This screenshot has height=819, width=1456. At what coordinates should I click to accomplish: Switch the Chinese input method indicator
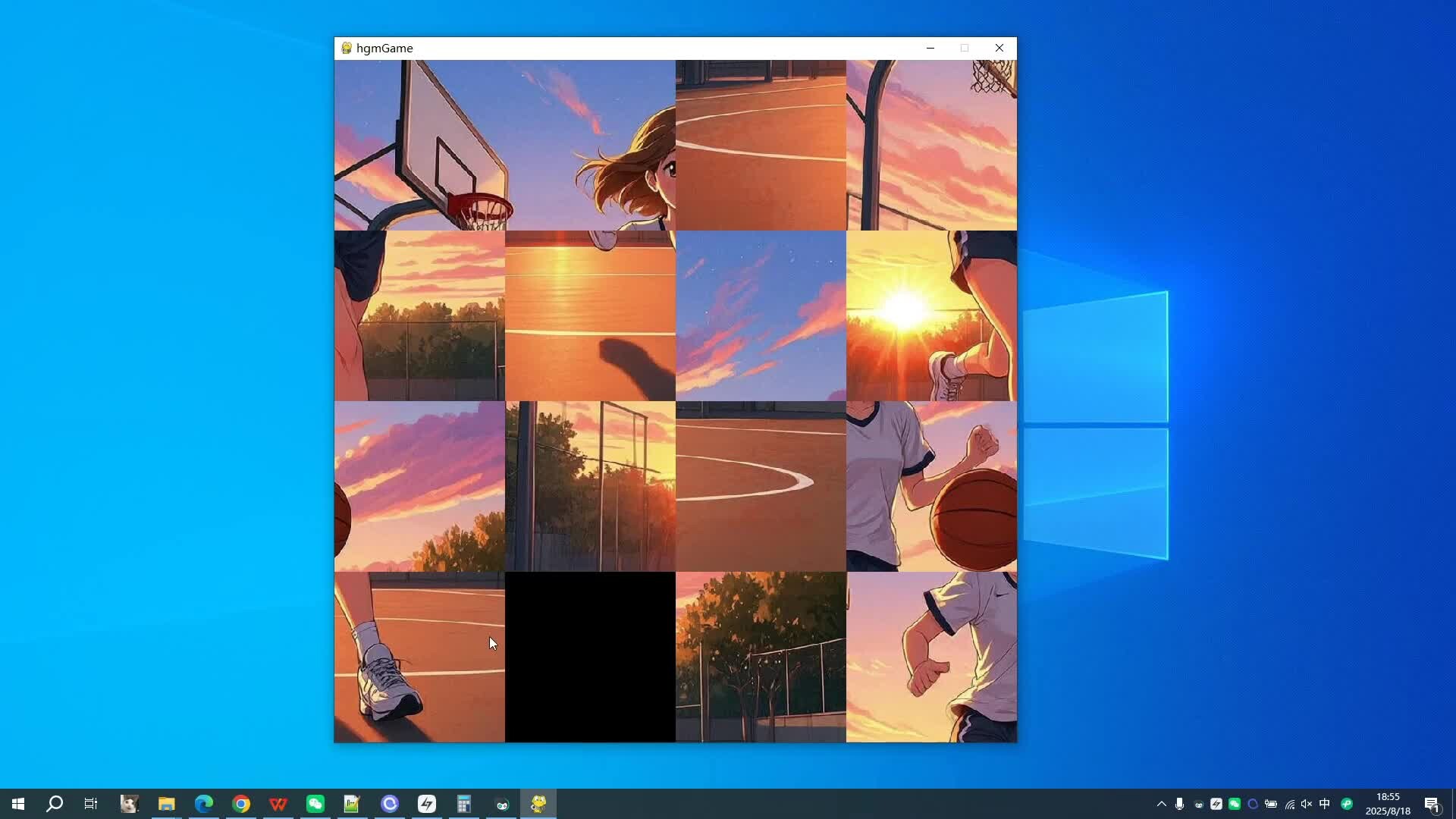1325,804
